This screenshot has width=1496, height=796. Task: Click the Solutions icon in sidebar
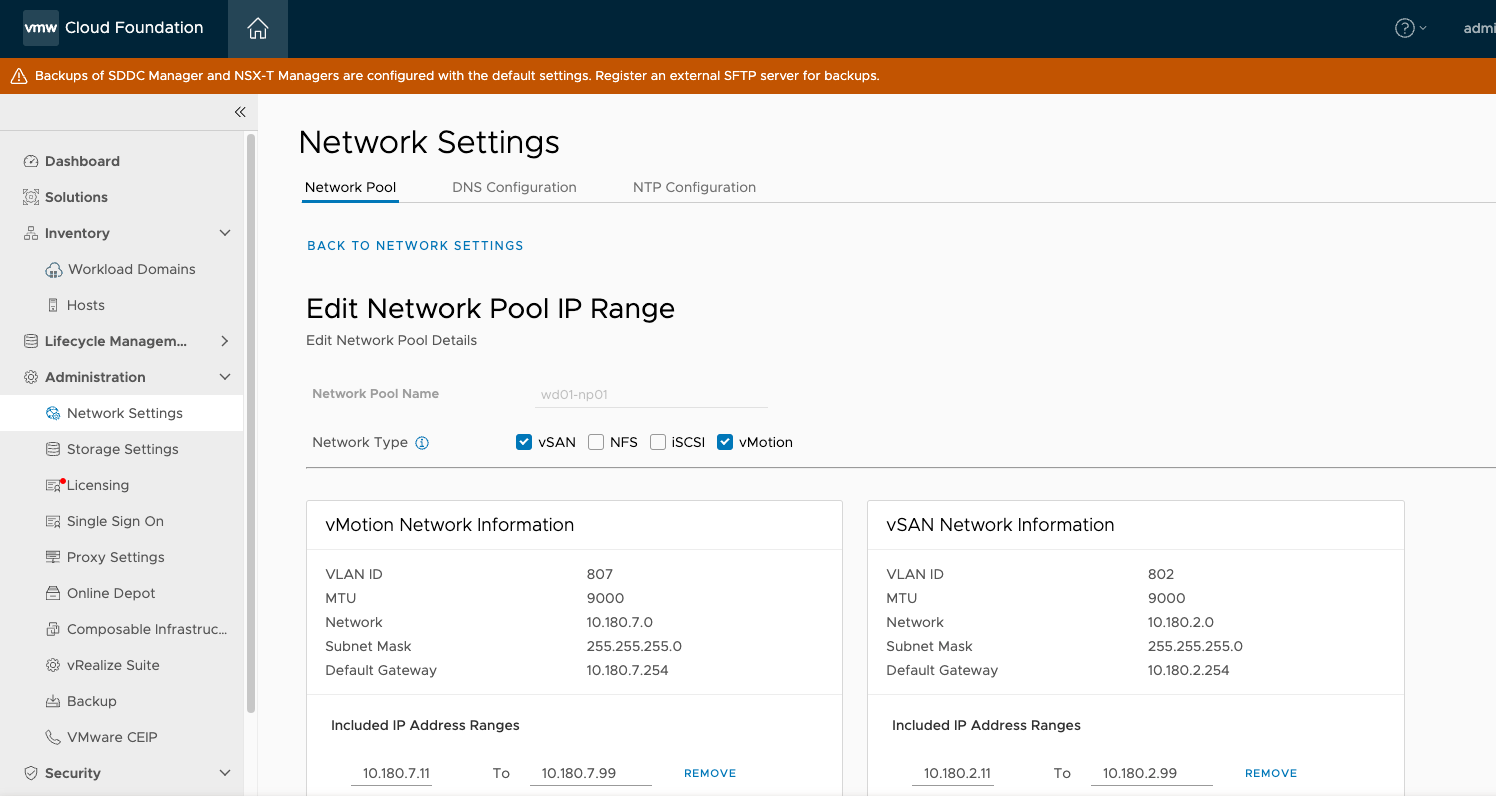pyautogui.click(x=30, y=197)
